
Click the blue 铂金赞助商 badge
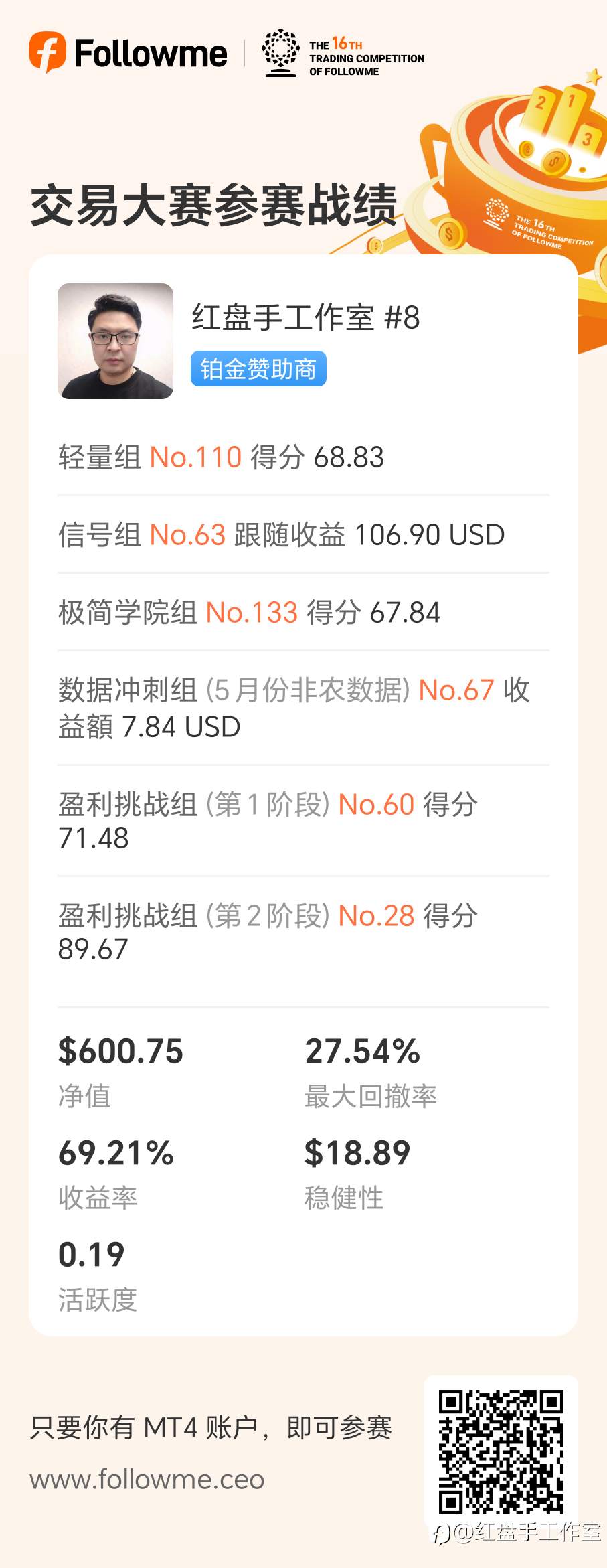(x=258, y=369)
